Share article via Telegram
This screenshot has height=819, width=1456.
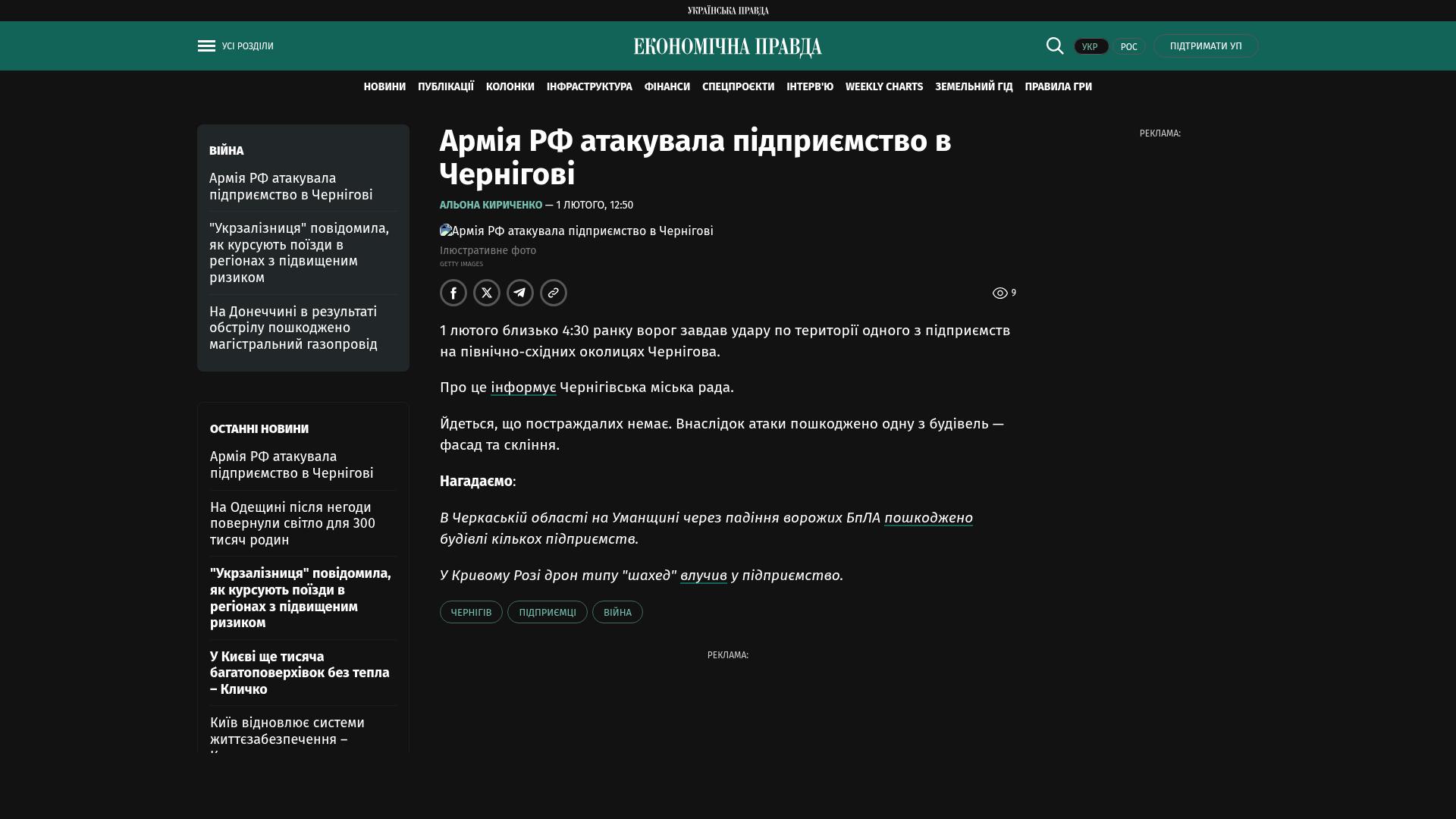520,293
